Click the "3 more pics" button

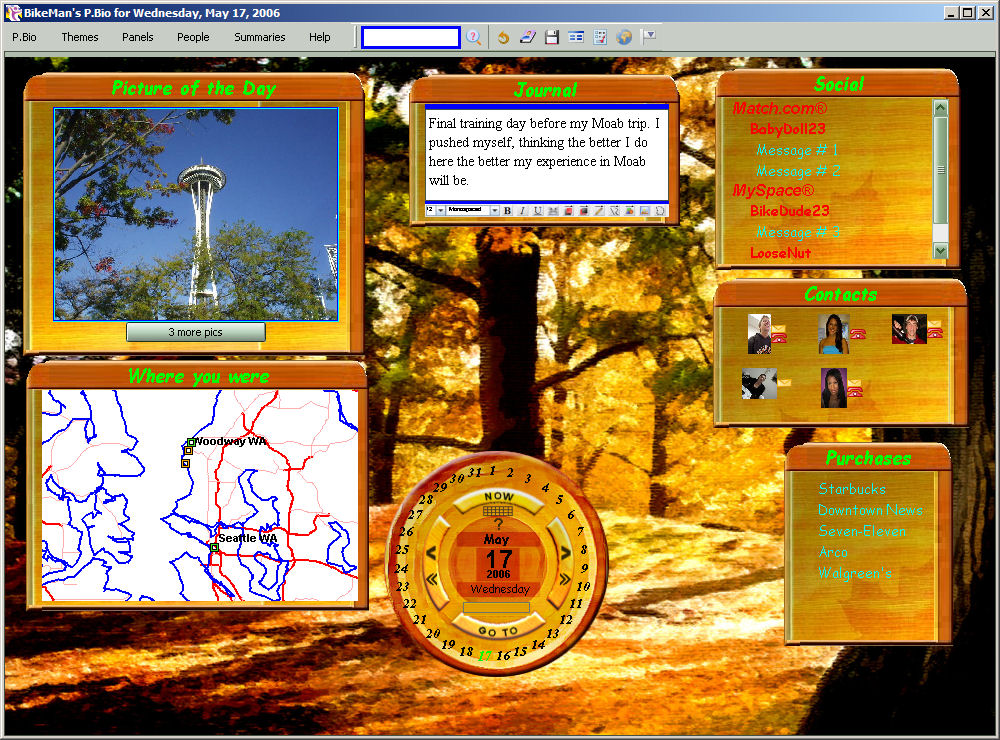196,332
